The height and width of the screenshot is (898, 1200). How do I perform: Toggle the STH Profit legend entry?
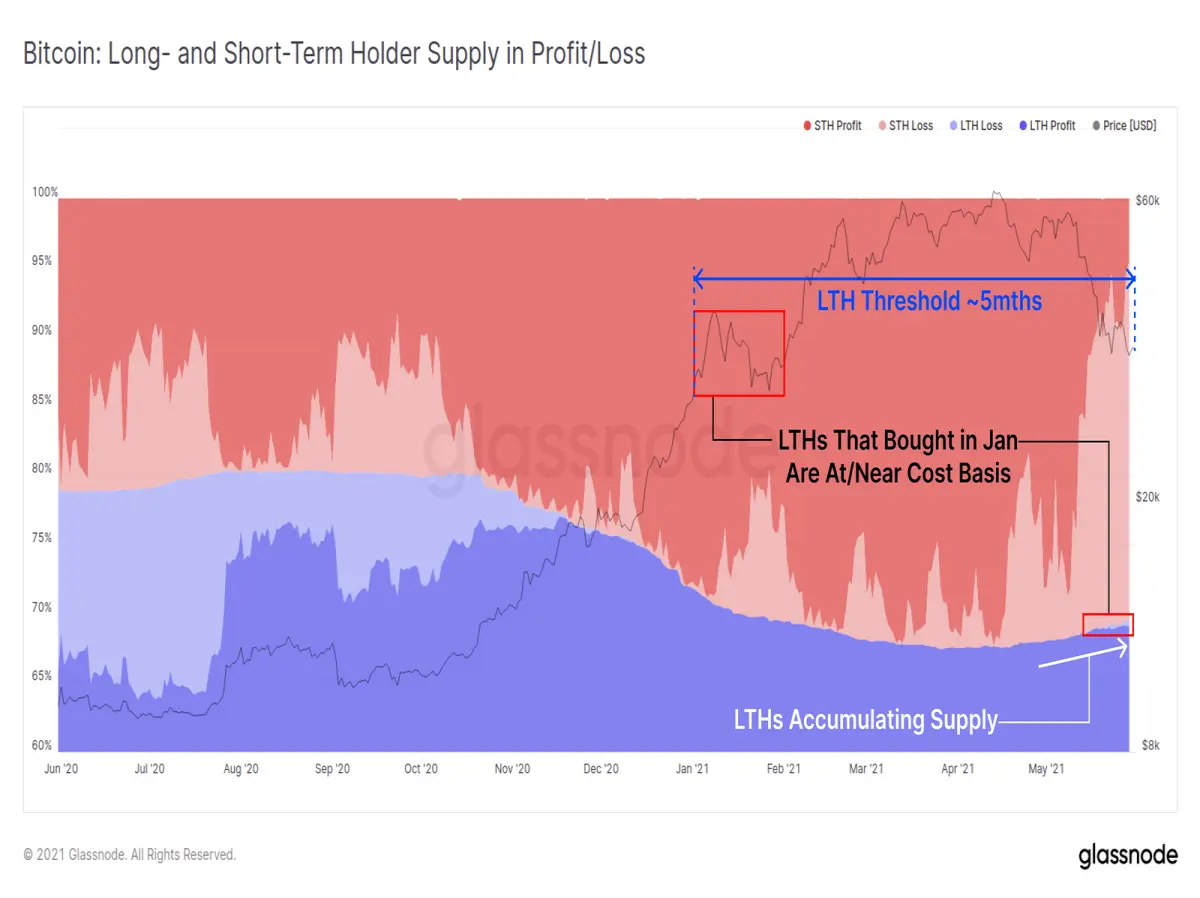click(832, 126)
